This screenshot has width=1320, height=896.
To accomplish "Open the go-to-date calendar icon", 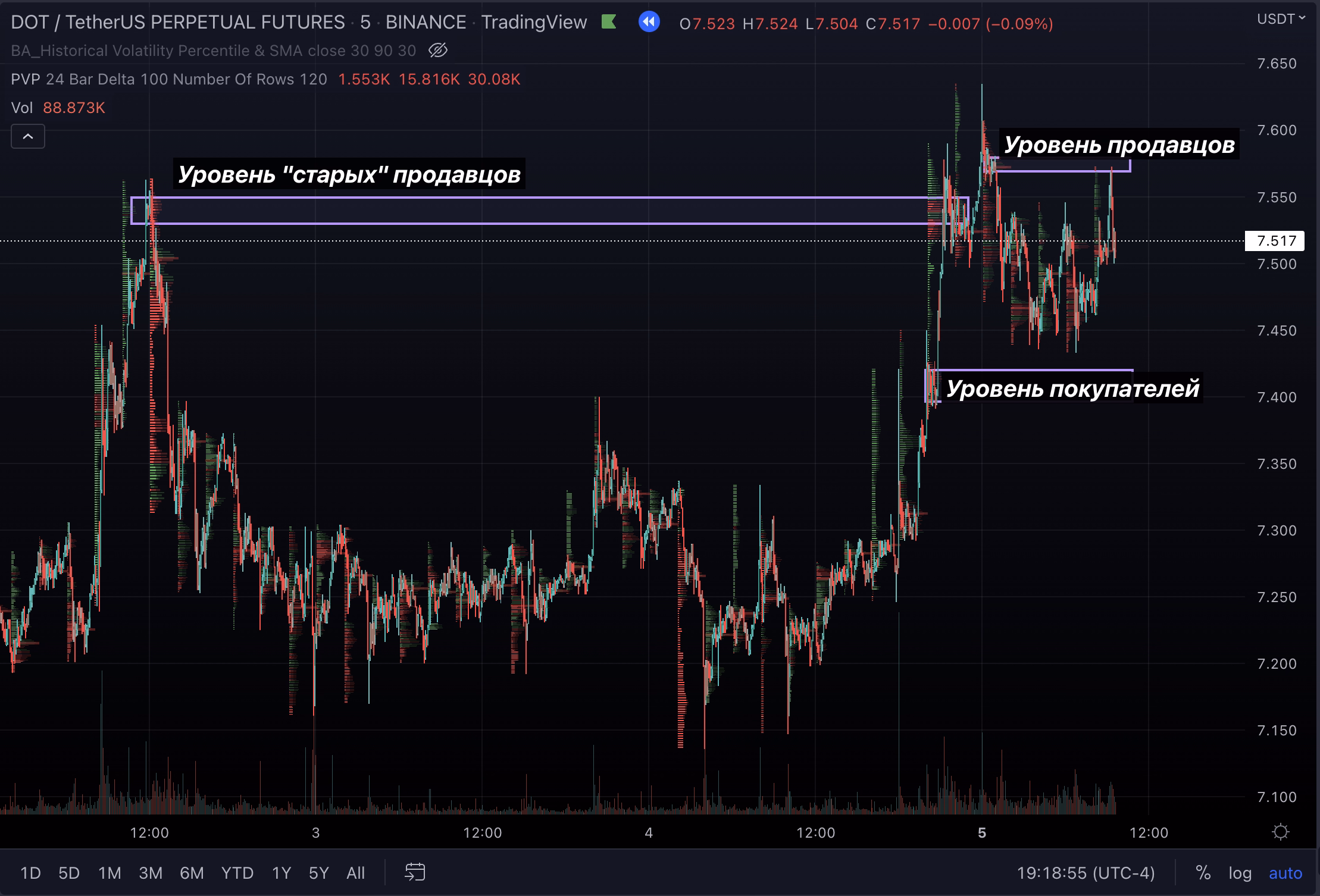I will coord(415,873).
